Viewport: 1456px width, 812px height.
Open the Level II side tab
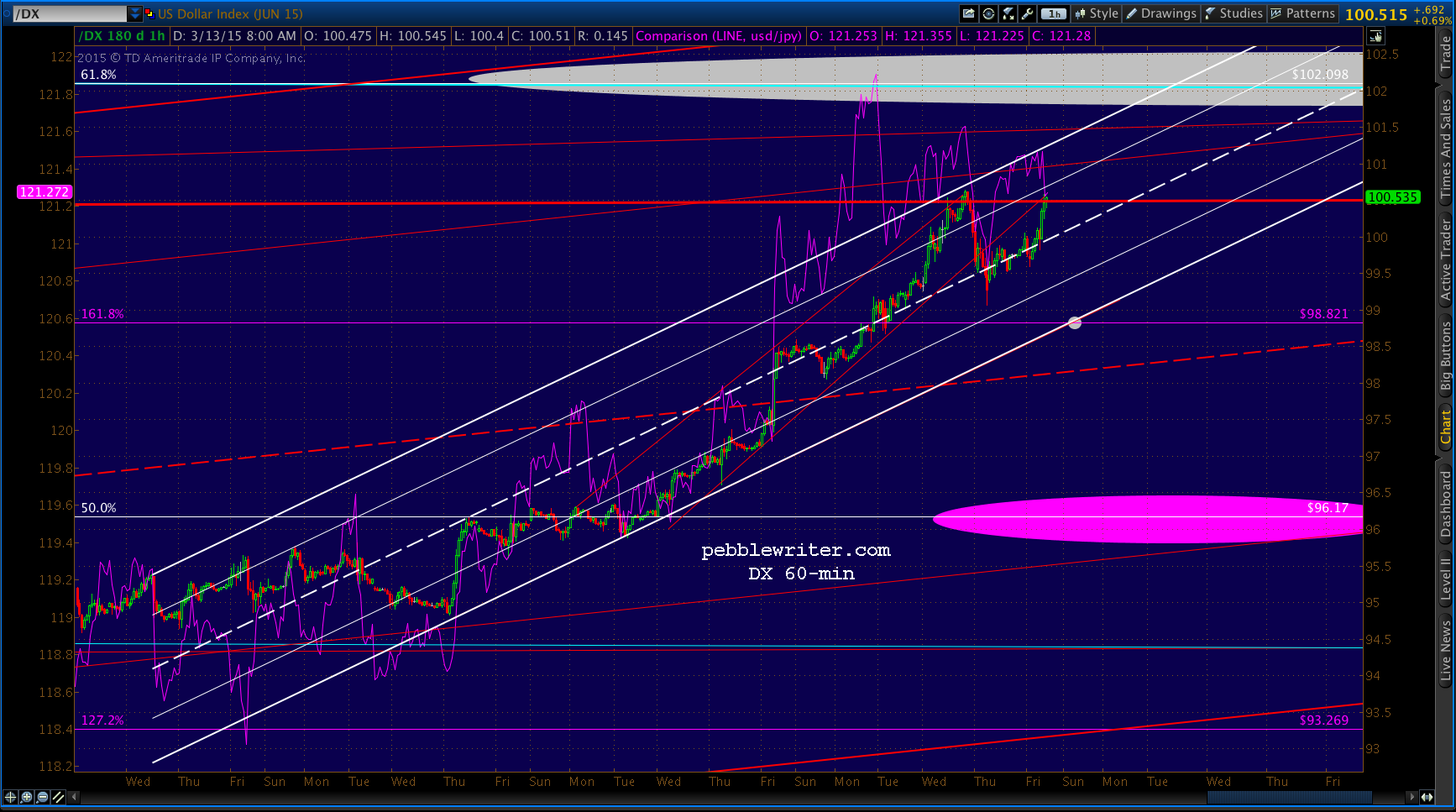pyautogui.click(x=1445, y=580)
